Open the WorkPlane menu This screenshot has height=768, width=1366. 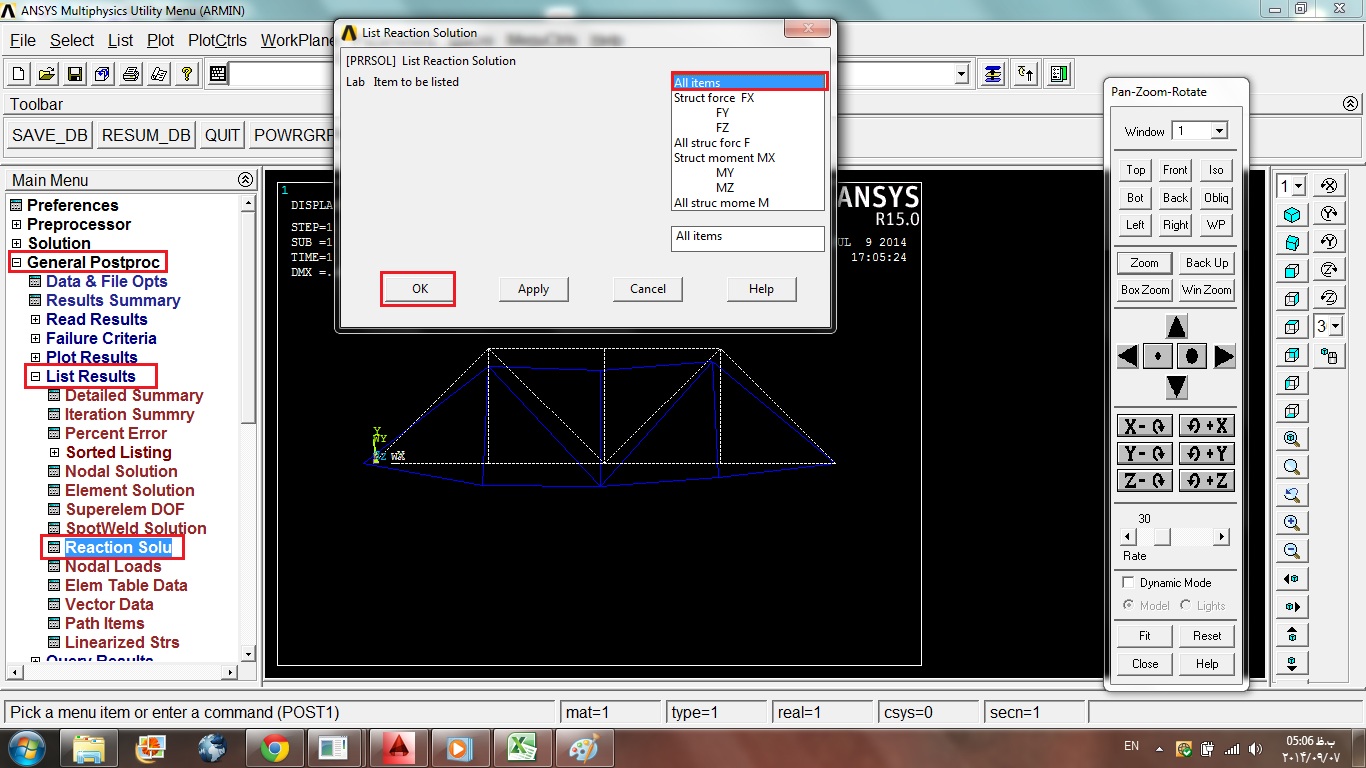297,40
